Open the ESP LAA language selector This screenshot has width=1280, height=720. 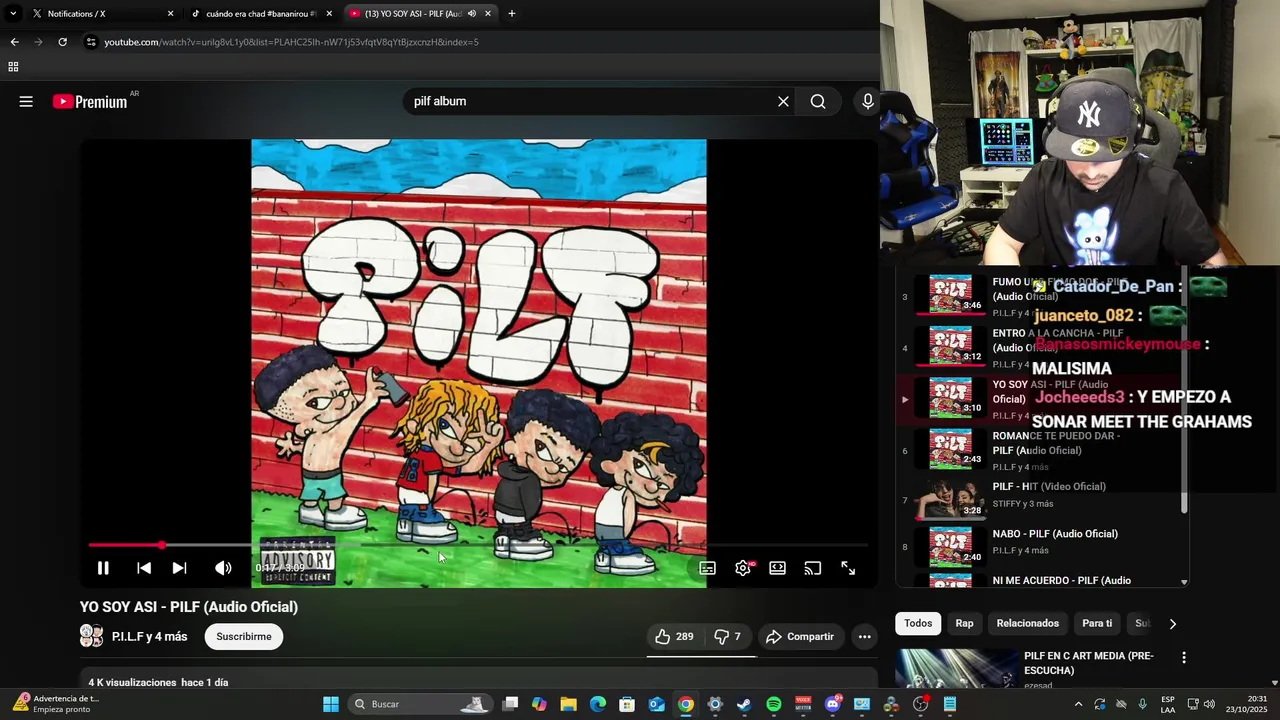1168,704
